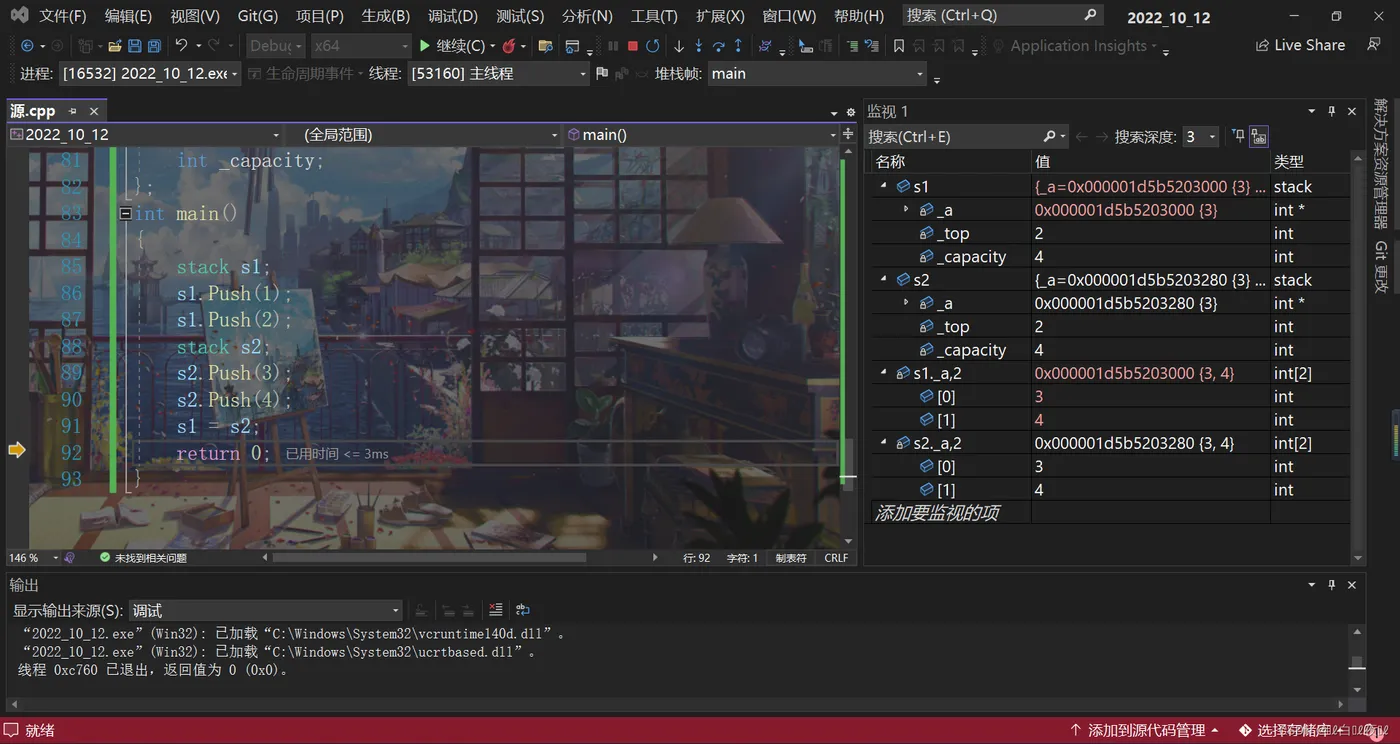Image resolution: width=1400 pixels, height=744 pixels.
Task: Click the code cleanup brush icon
Action: (70, 558)
